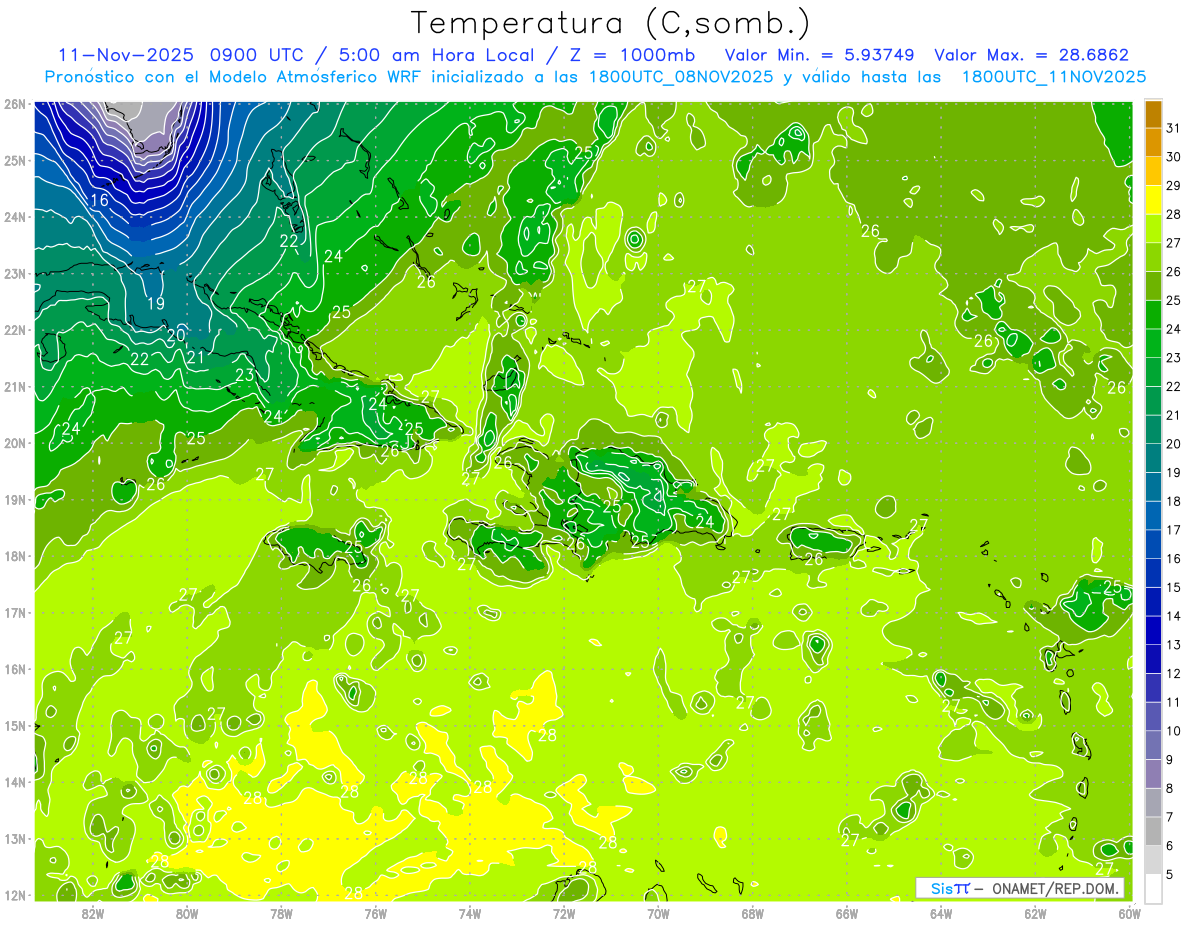
Task: Pick the green legend band between 23 and 24
Action: [x=1153, y=344]
